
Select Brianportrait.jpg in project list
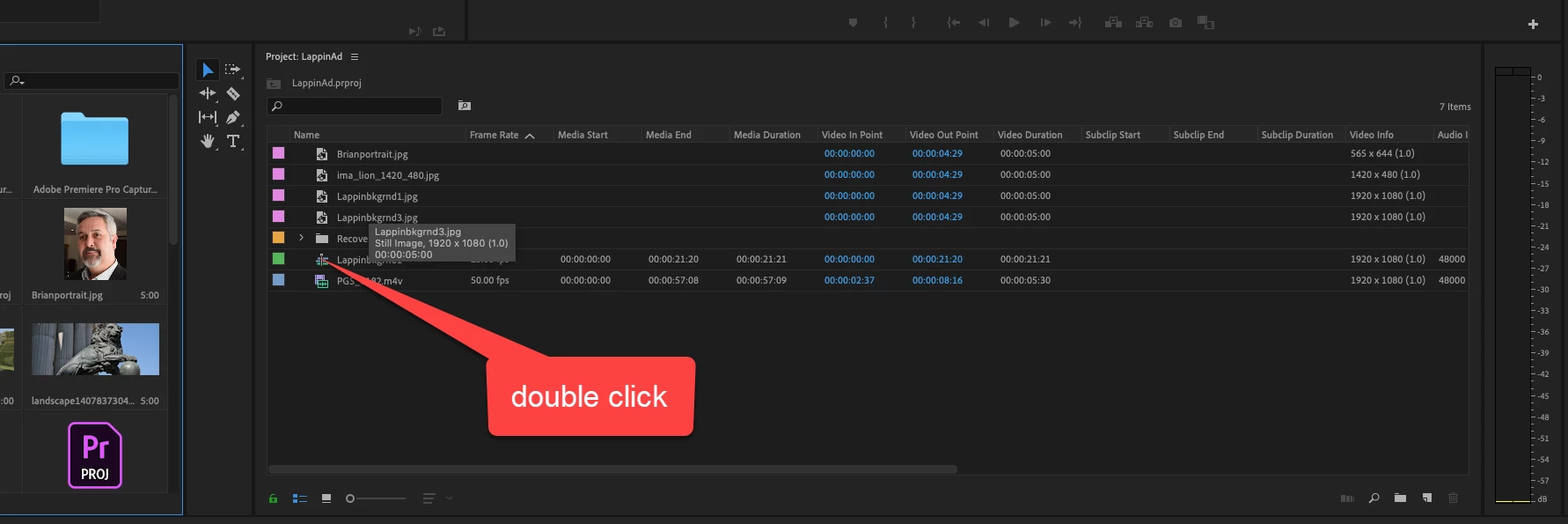pyautogui.click(x=372, y=154)
